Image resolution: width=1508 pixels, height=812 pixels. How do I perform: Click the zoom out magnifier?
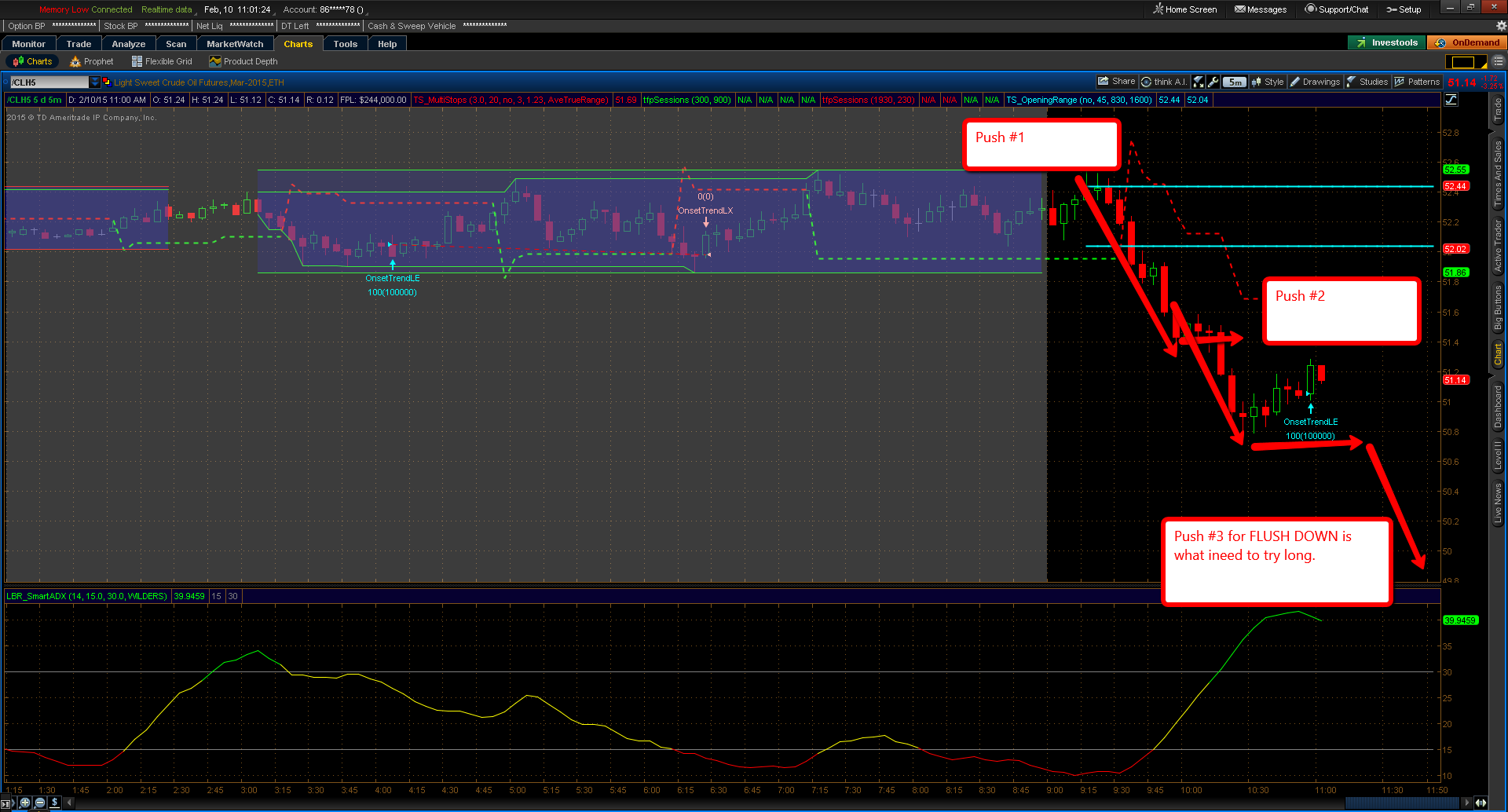pos(39,803)
